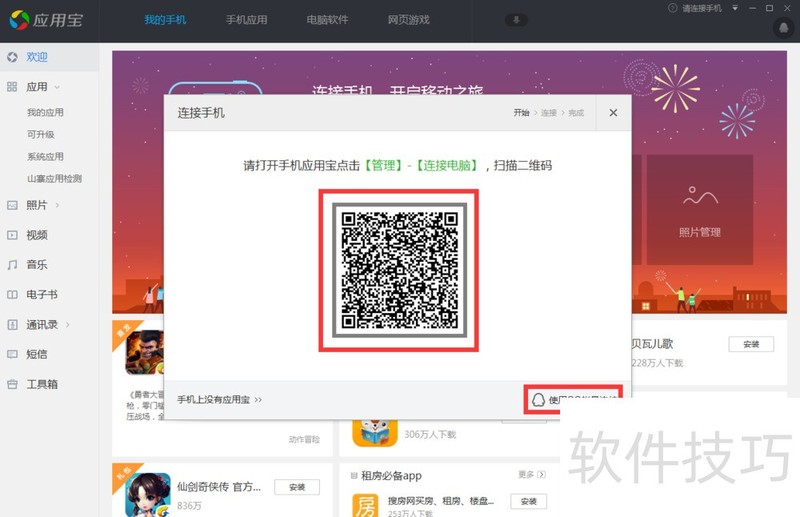The width and height of the screenshot is (800, 517).
Task: Click the 电子书 book icon
Action: [12, 294]
